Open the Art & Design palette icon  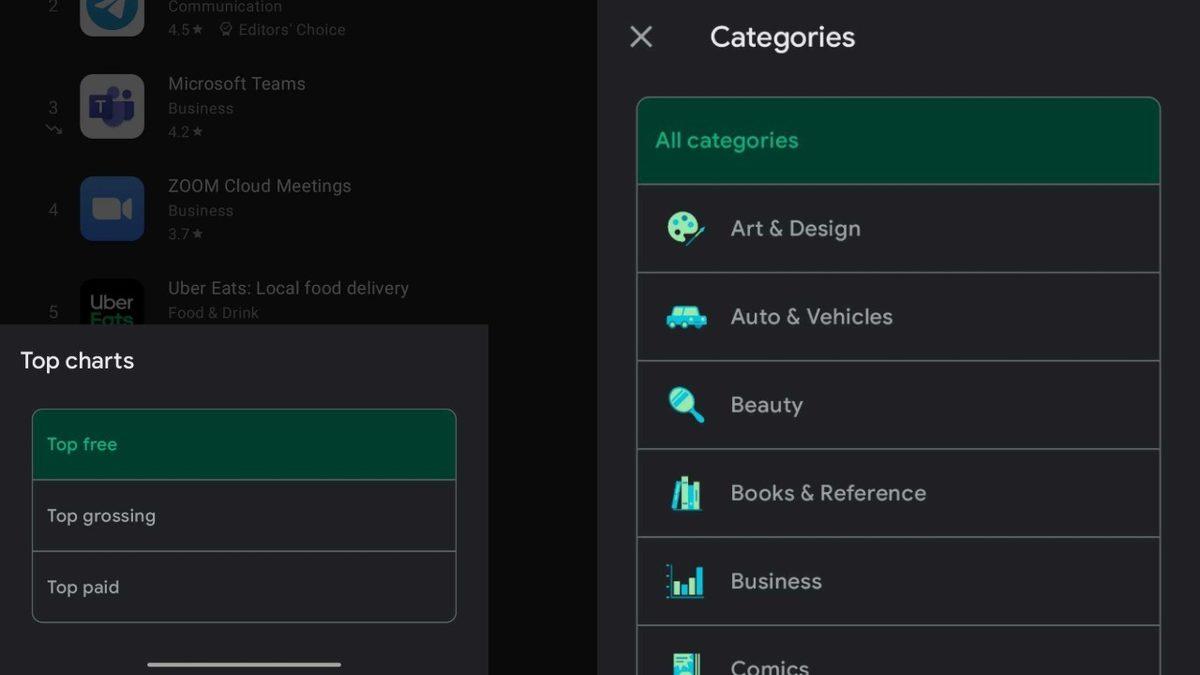point(685,229)
